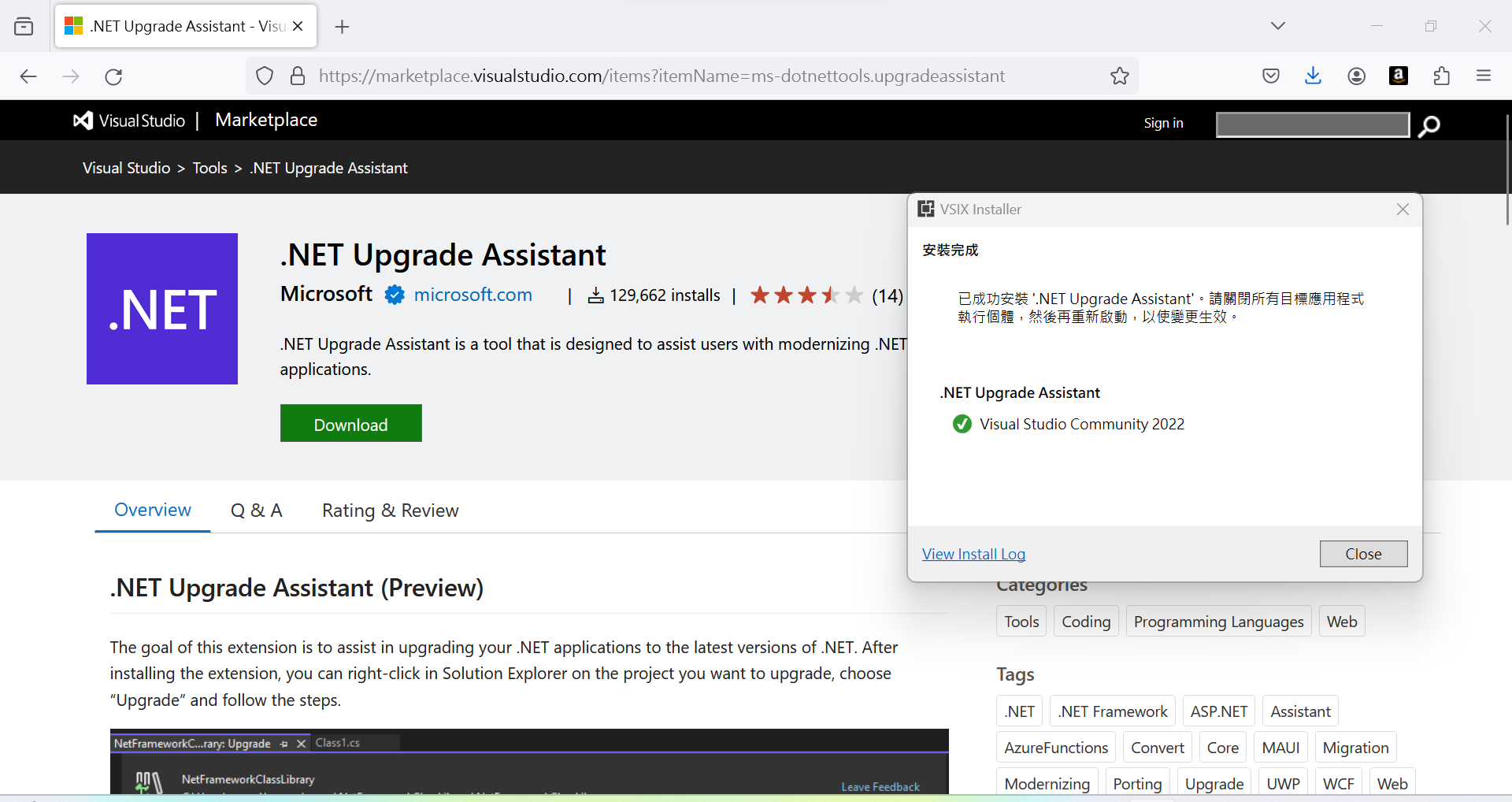Screen dimensions: 1512x802
Task: Select the Programming Languages category
Action: 1218,622
